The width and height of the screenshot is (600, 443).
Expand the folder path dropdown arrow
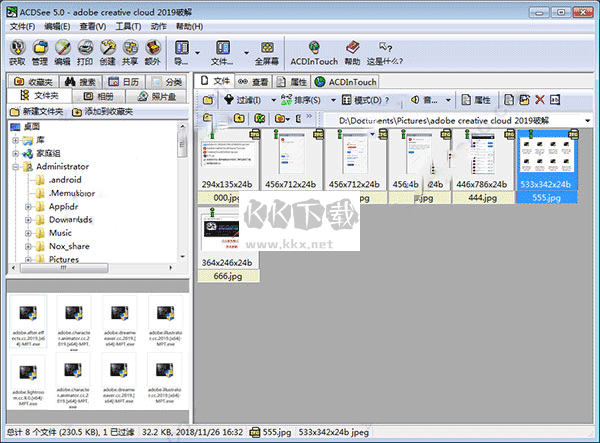(x=587, y=121)
